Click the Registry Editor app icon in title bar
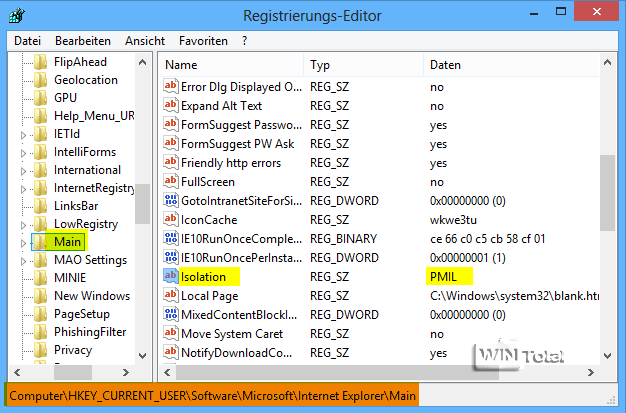 pos(17,16)
